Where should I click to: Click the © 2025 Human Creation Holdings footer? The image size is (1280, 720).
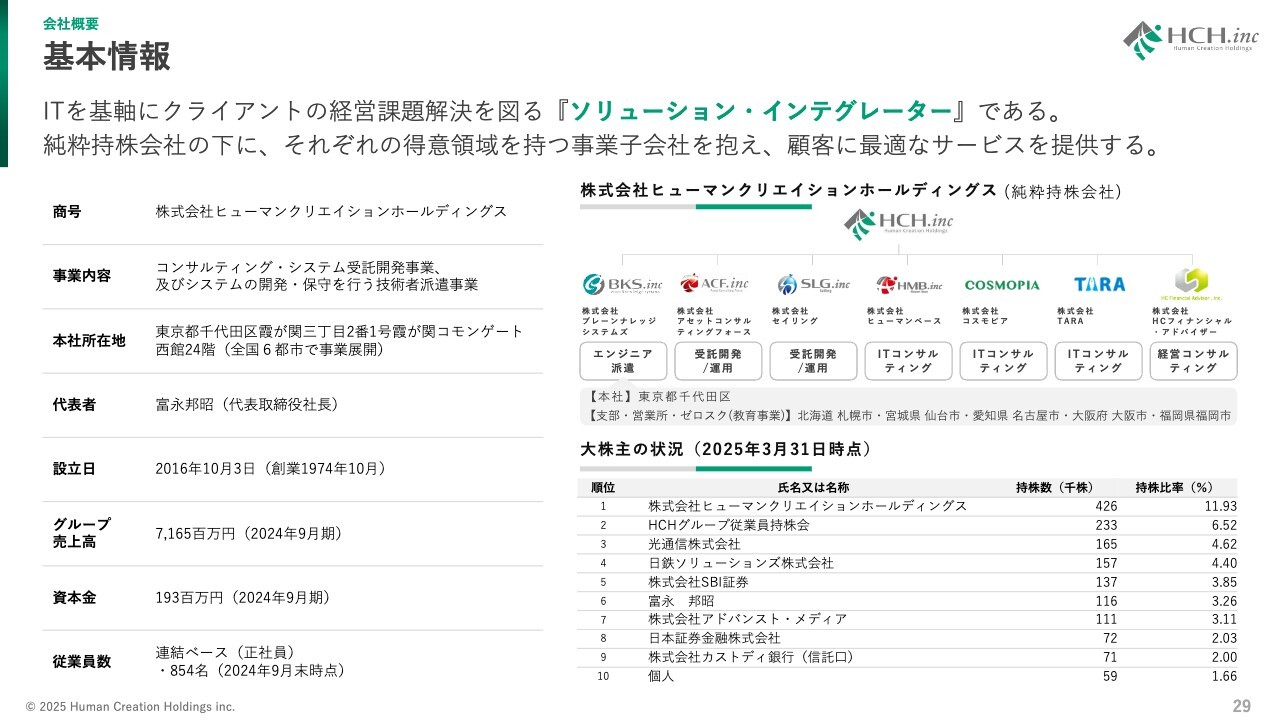pos(130,706)
